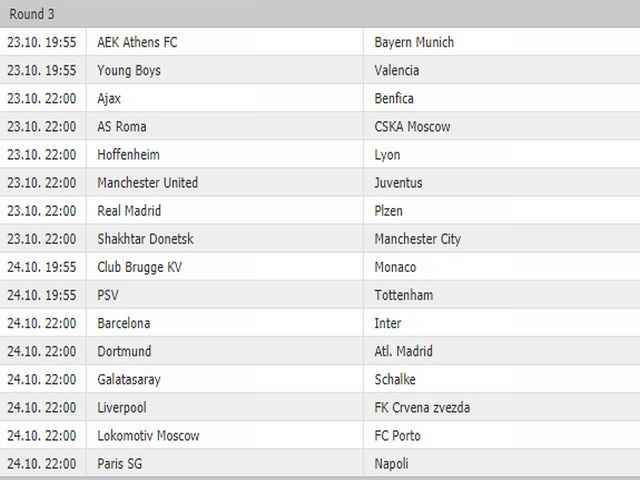Open AEK Athens FC team link
640x480 pixels.
coord(137,42)
